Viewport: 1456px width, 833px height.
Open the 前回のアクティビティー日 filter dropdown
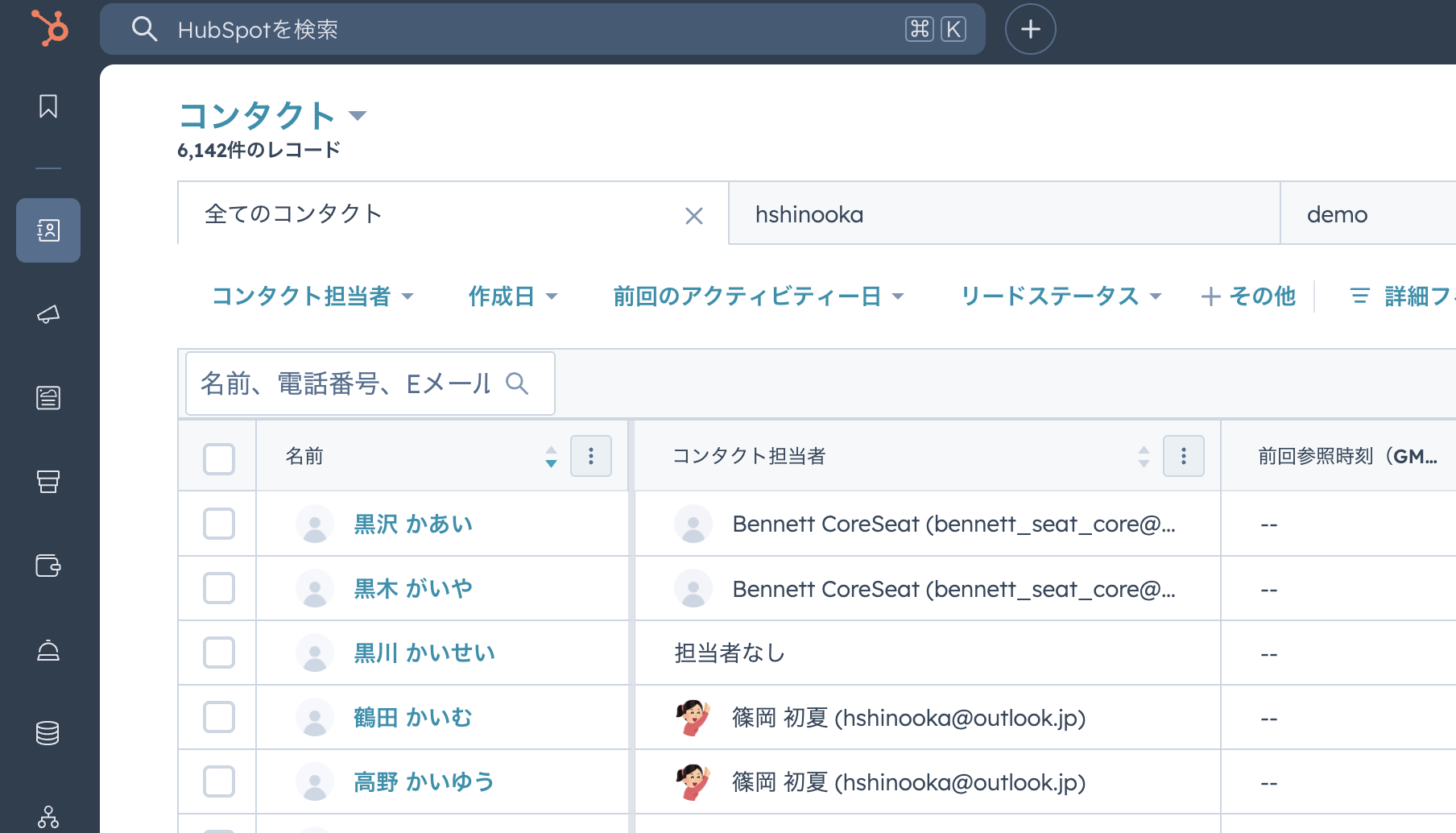759,296
